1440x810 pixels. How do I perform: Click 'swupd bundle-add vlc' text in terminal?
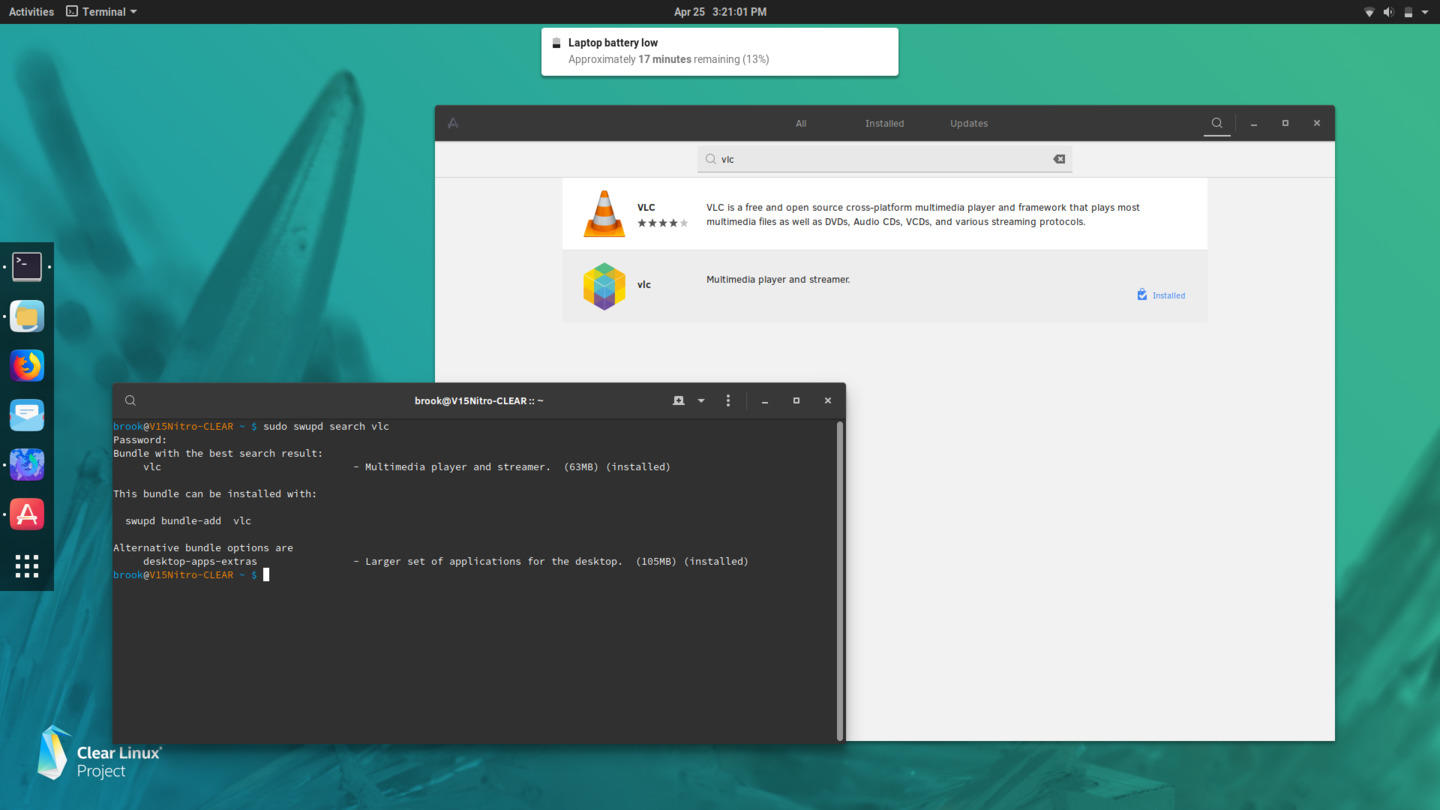pos(188,520)
